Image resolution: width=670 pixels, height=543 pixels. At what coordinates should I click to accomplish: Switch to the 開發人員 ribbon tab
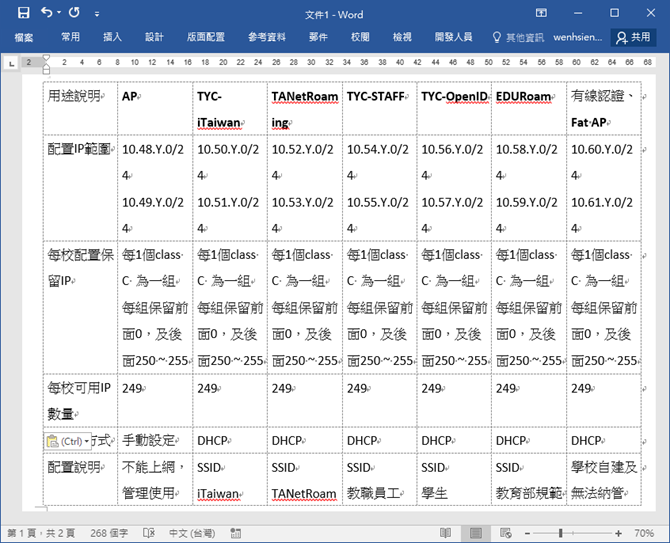tap(453, 37)
